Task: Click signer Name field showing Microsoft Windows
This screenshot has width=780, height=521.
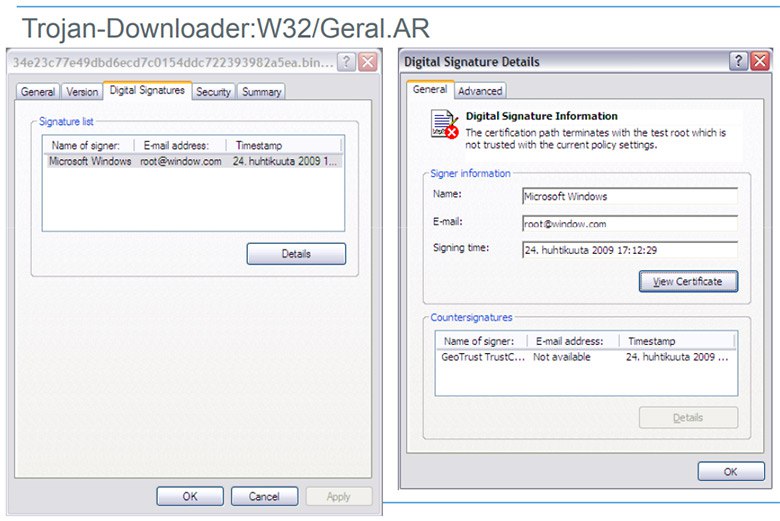Action: pyautogui.click(x=630, y=197)
